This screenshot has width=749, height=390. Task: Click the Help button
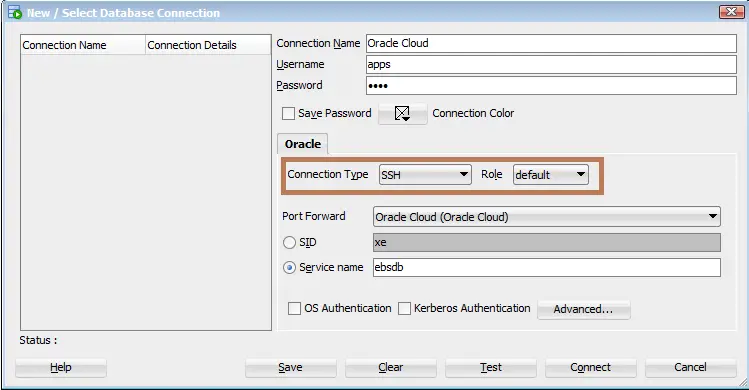61,368
